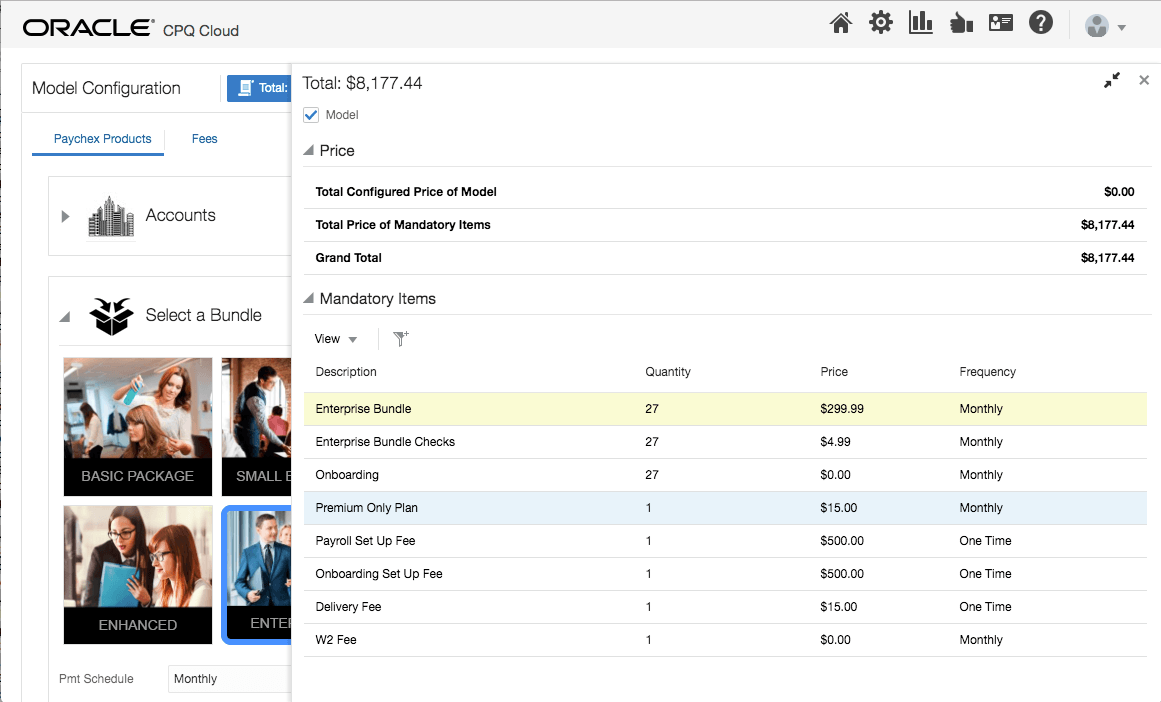Open the Help question mark icon
Image resolution: width=1161 pixels, height=702 pixels.
[1041, 23]
